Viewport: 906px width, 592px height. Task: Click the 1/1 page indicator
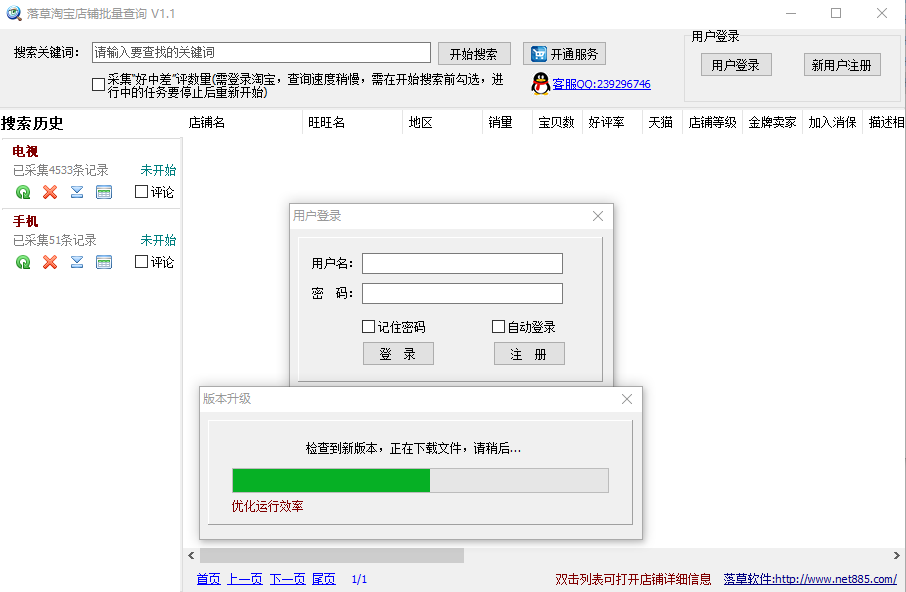tap(359, 579)
